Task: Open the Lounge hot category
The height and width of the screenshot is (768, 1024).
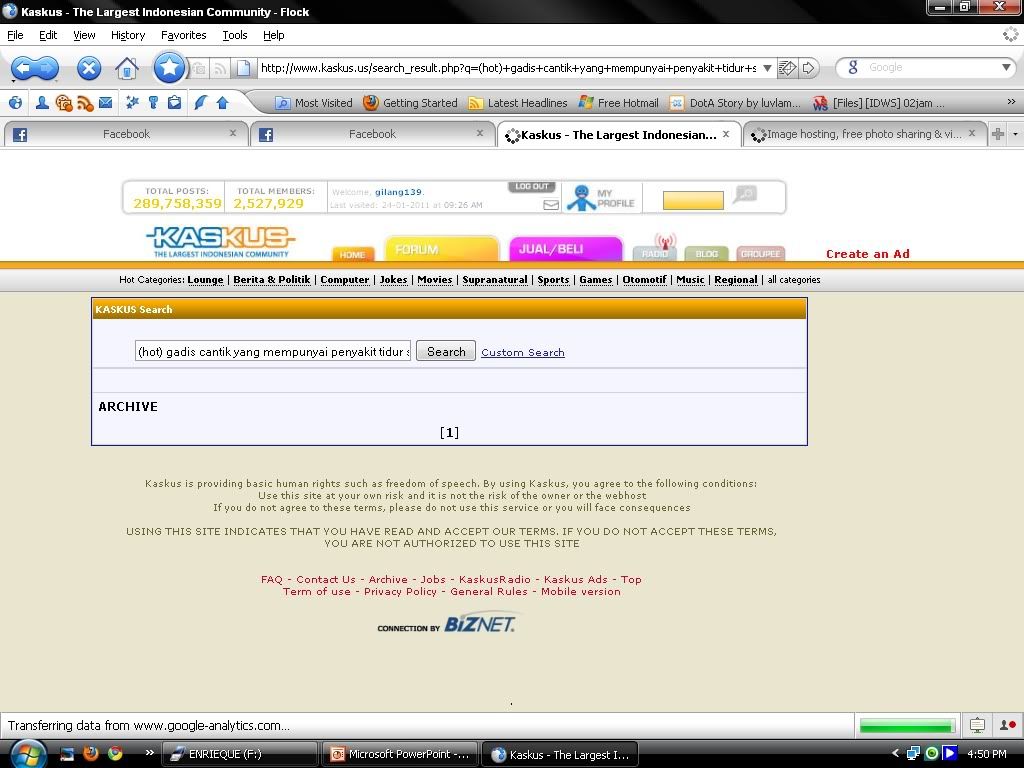Action: (205, 280)
